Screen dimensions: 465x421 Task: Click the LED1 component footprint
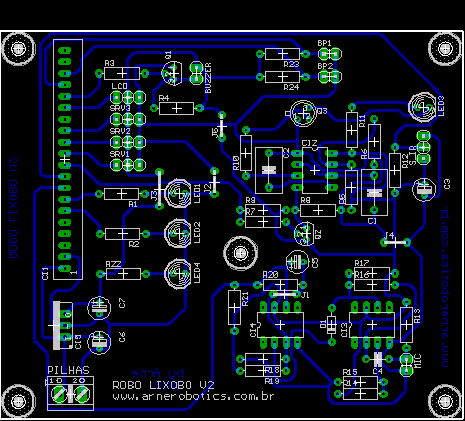[x=179, y=194]
